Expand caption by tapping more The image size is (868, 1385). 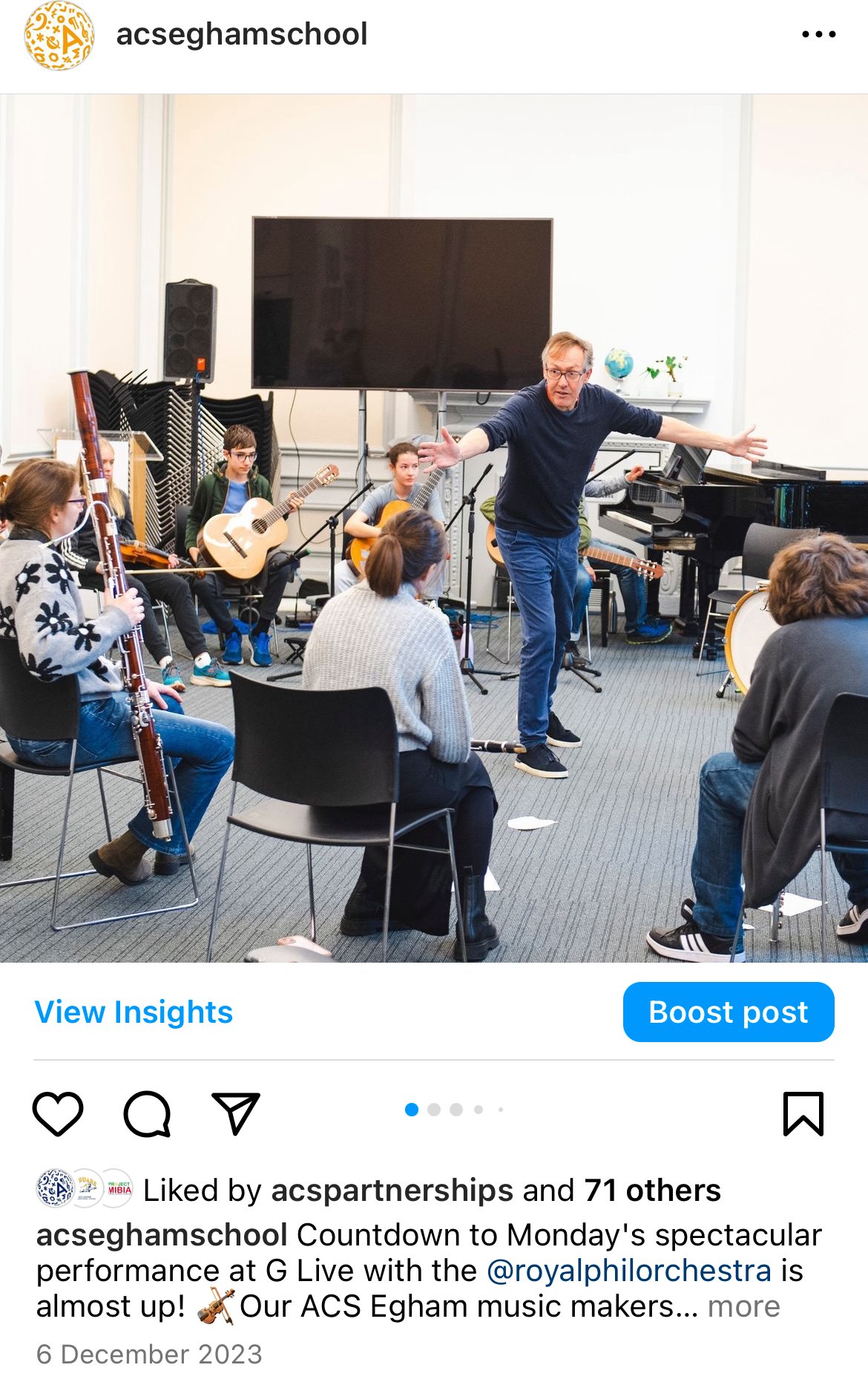(x=743, y=1306)
